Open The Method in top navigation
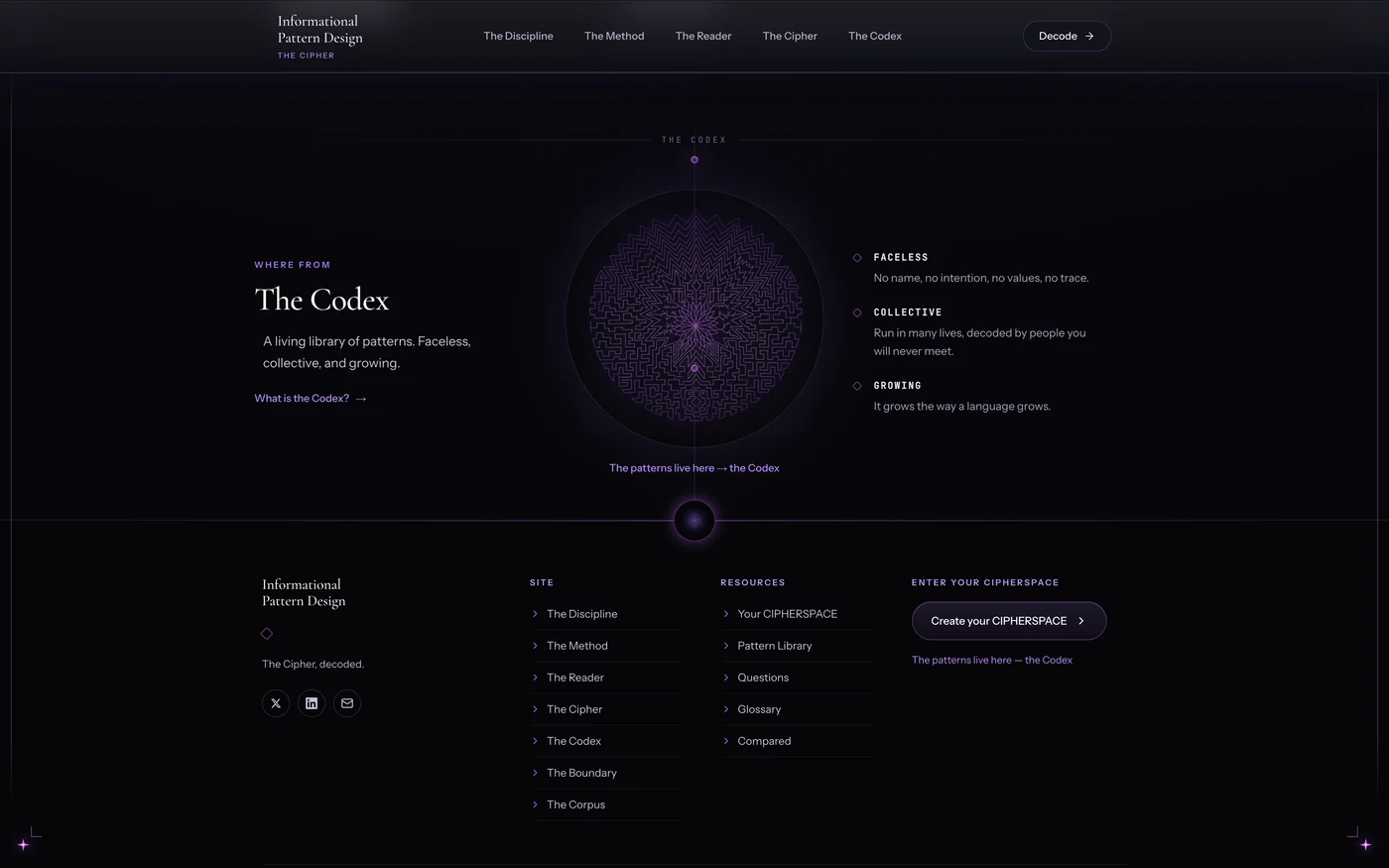 point(614,36)
